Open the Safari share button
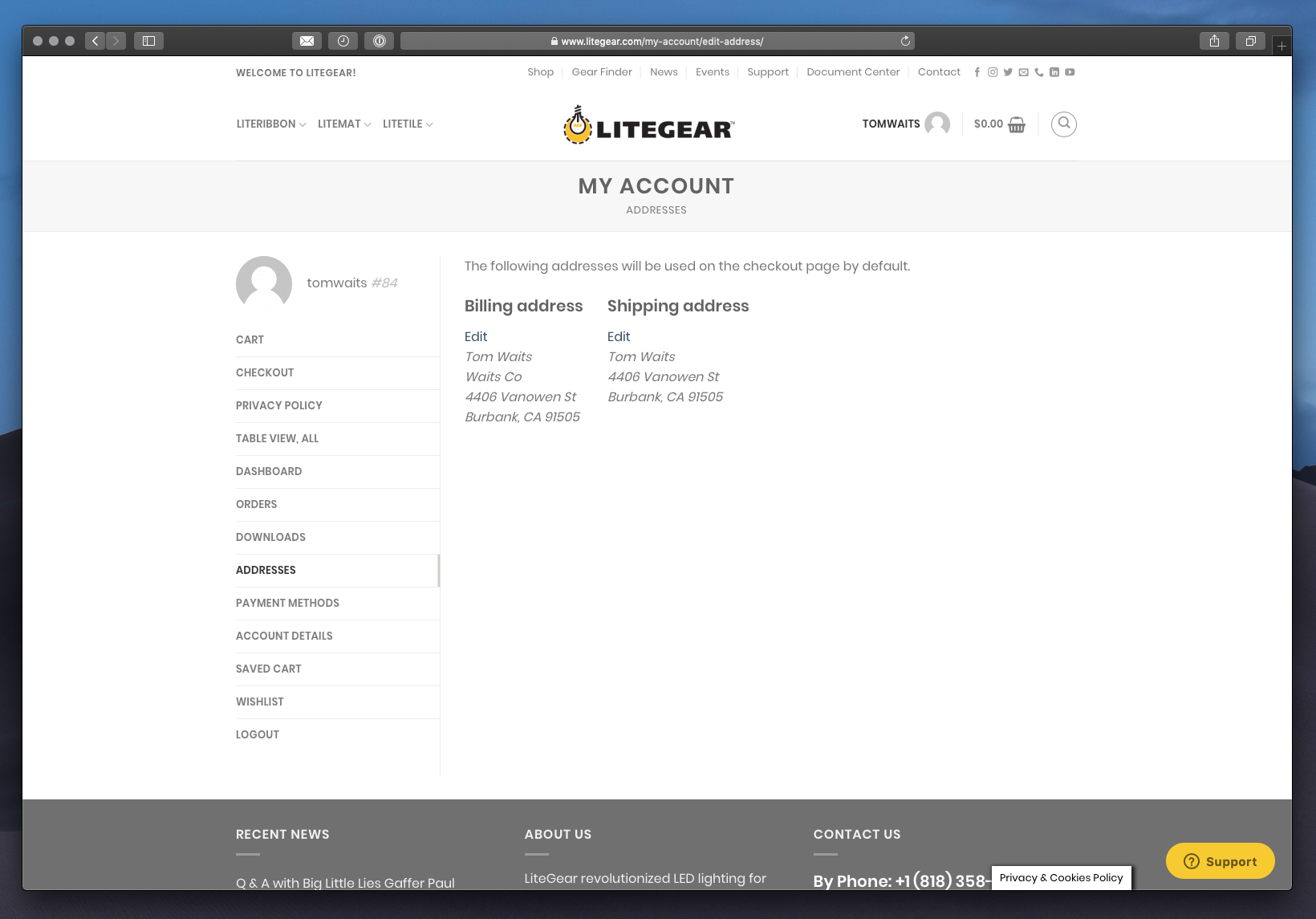Viewport: 1316px width, 919px height. coord(1214,41)
